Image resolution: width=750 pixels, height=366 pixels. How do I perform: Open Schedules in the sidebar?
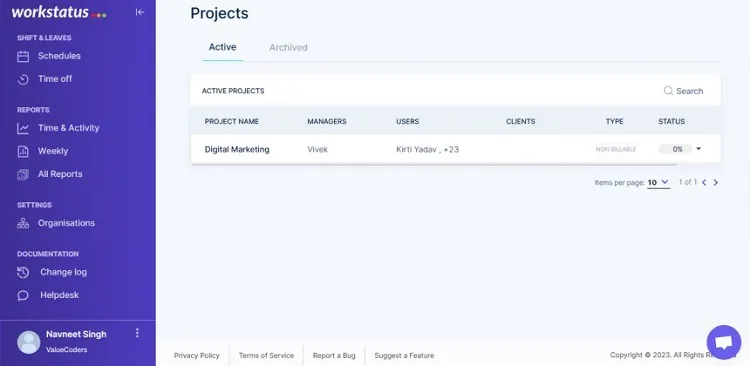coord(59,56)
